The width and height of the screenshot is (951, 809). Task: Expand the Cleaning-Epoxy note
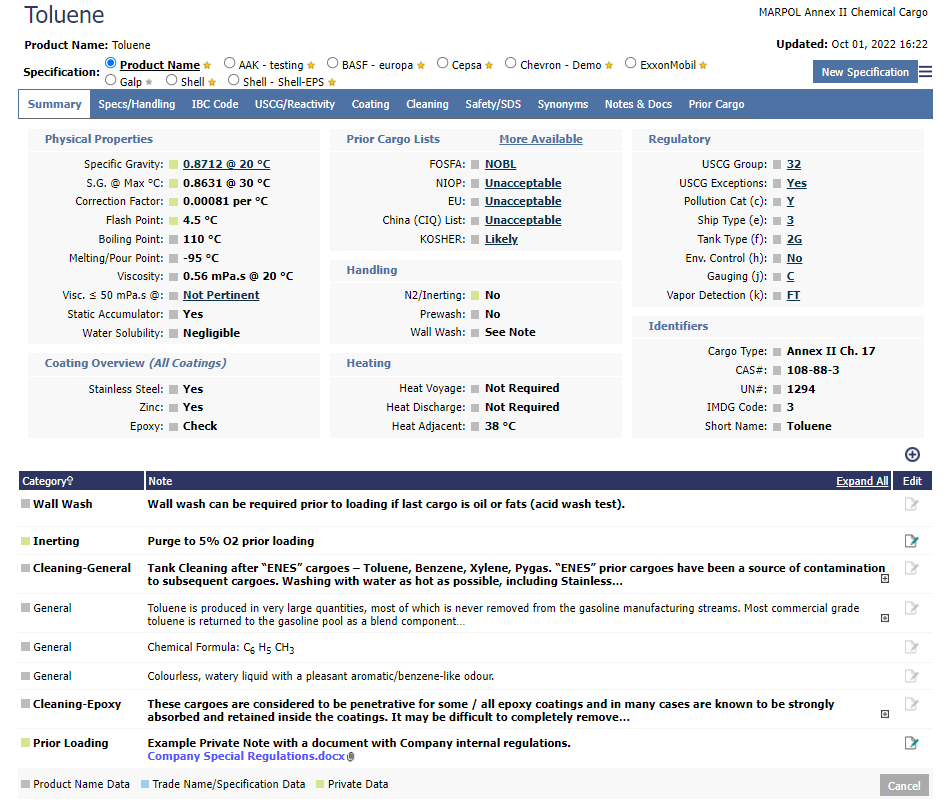(x=885, y=712)
